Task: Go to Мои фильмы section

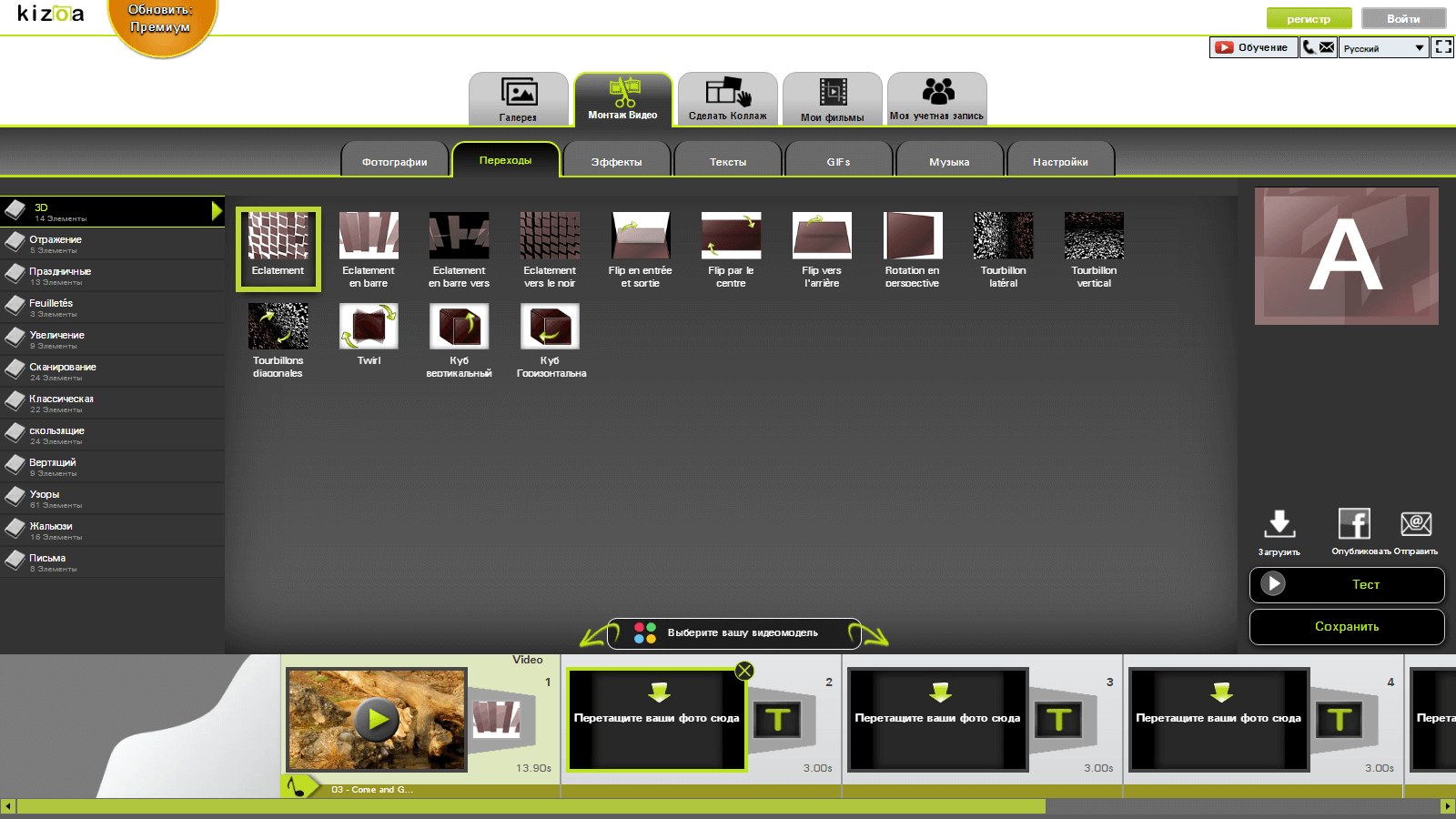Action: pos(833,99)
